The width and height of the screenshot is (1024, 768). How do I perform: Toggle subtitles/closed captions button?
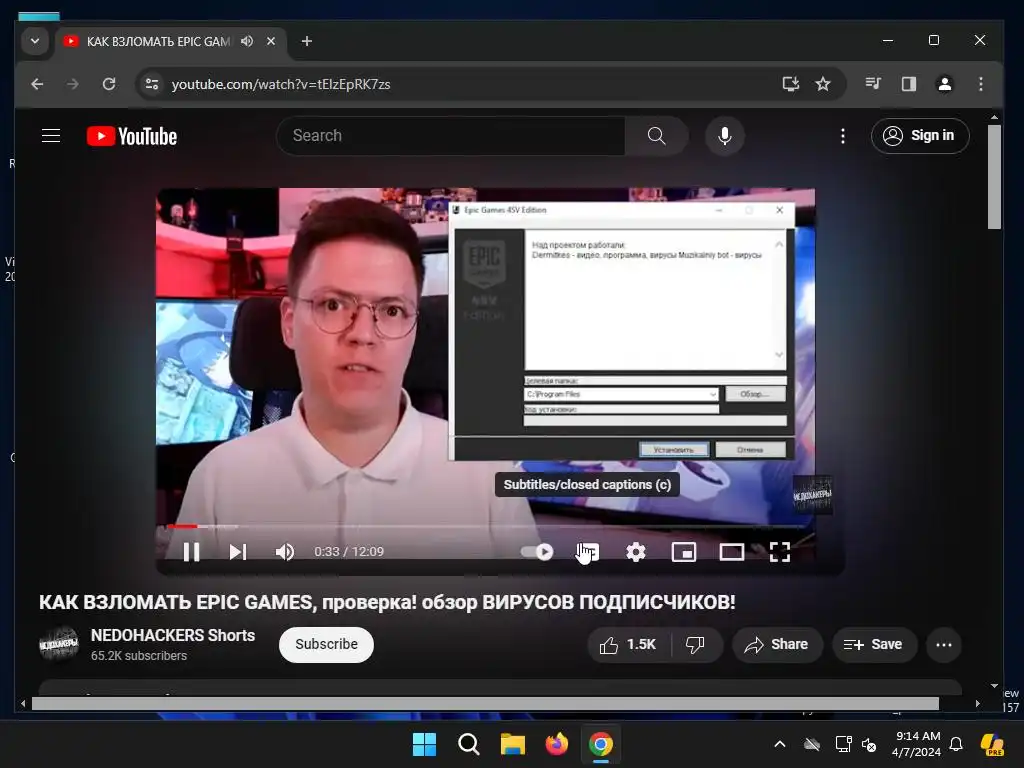click(587, 552)
